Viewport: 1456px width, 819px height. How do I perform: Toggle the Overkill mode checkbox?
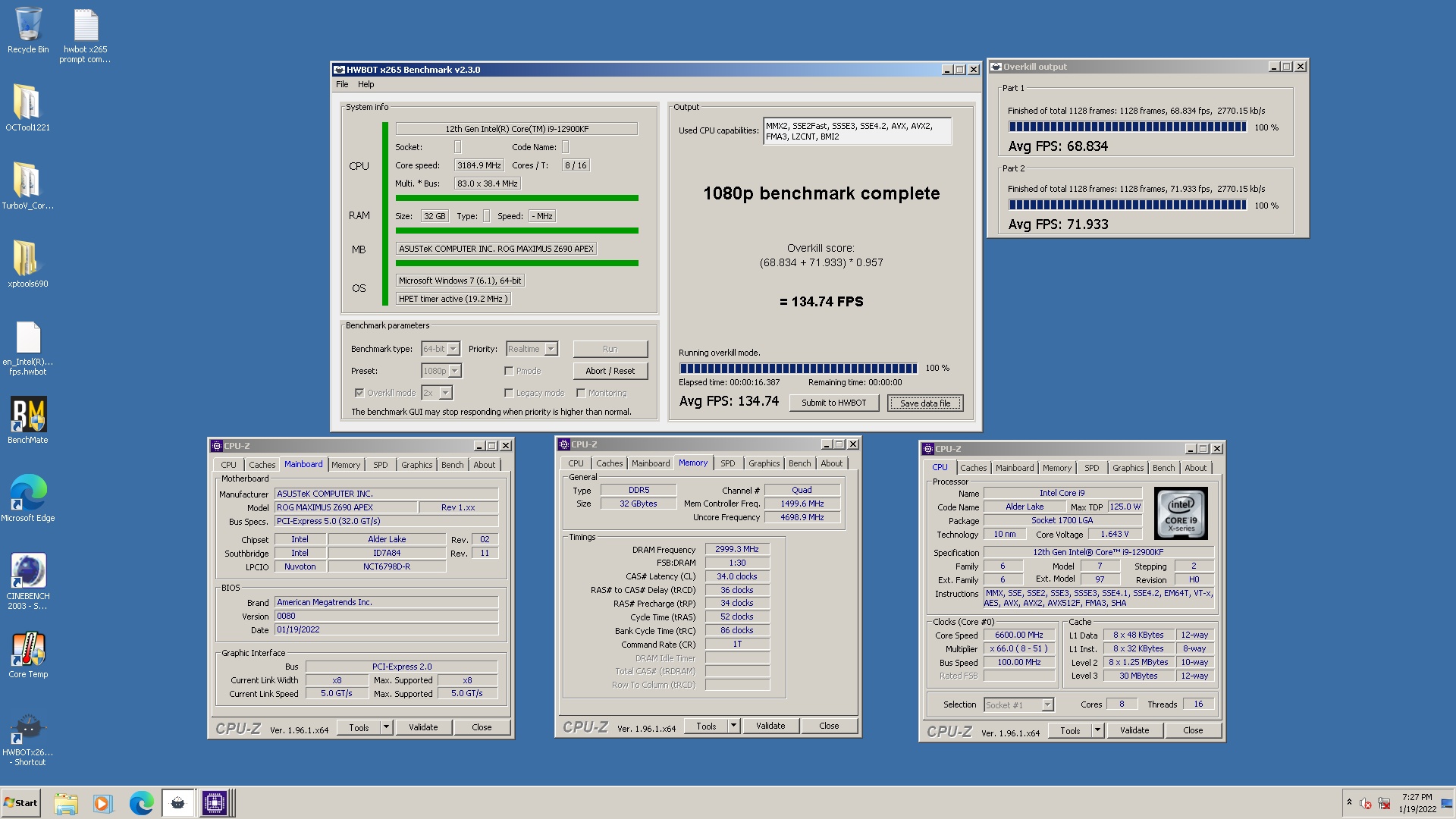[359, 393]
